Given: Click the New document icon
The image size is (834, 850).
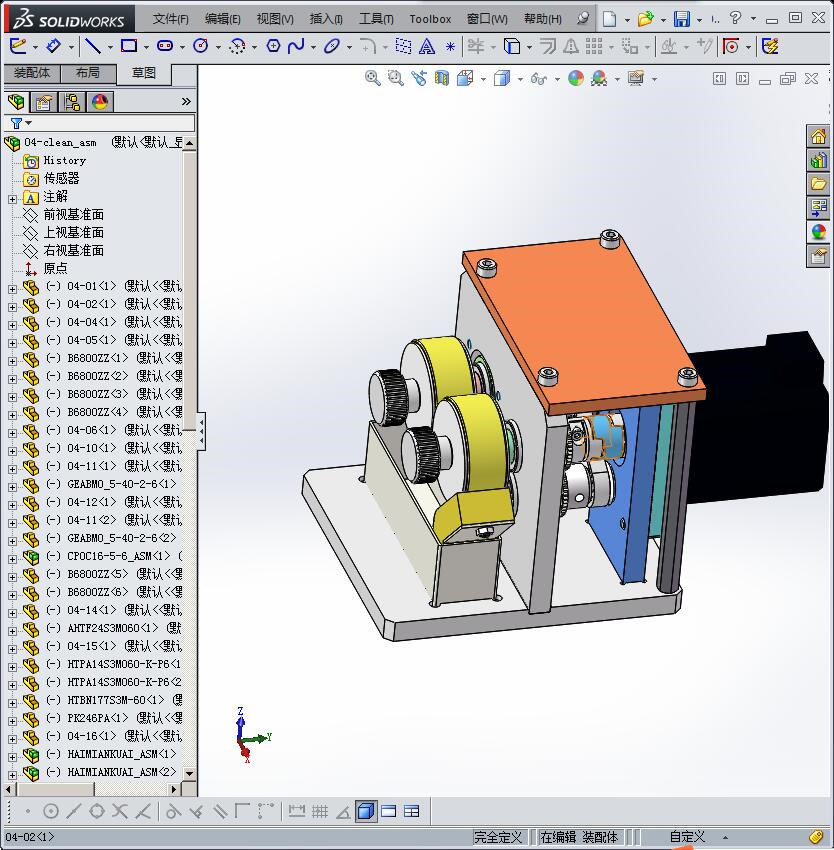Looking at the screenshot, I should coord(610,19).
